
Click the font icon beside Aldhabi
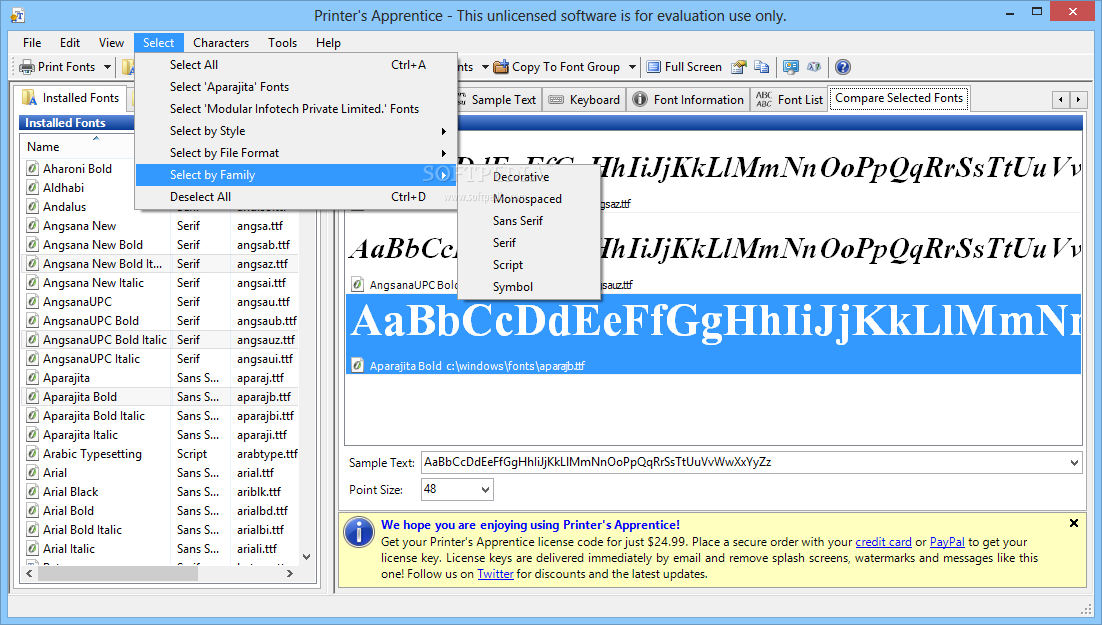[32, 188]
